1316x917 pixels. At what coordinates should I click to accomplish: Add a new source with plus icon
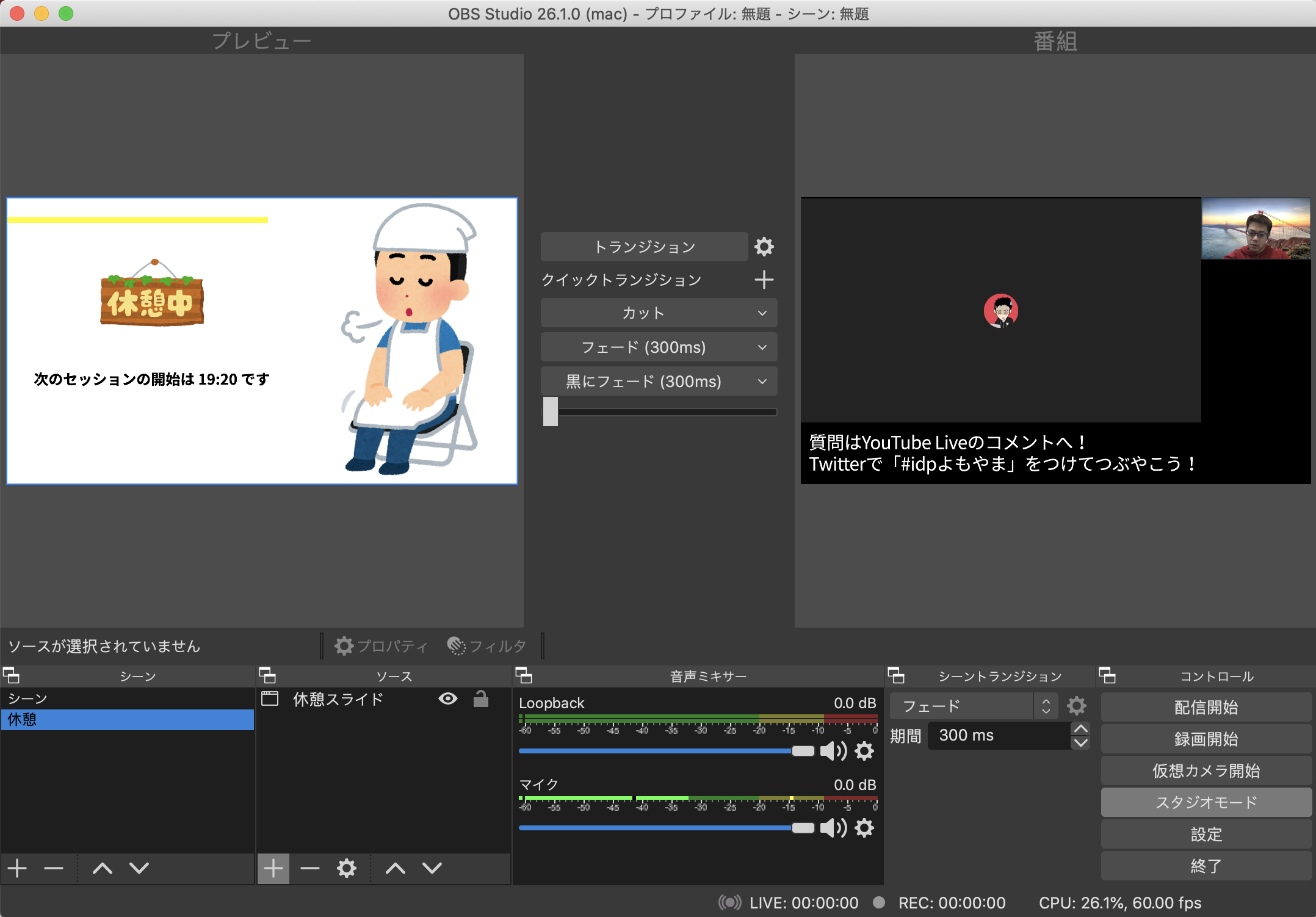[273, 868]
